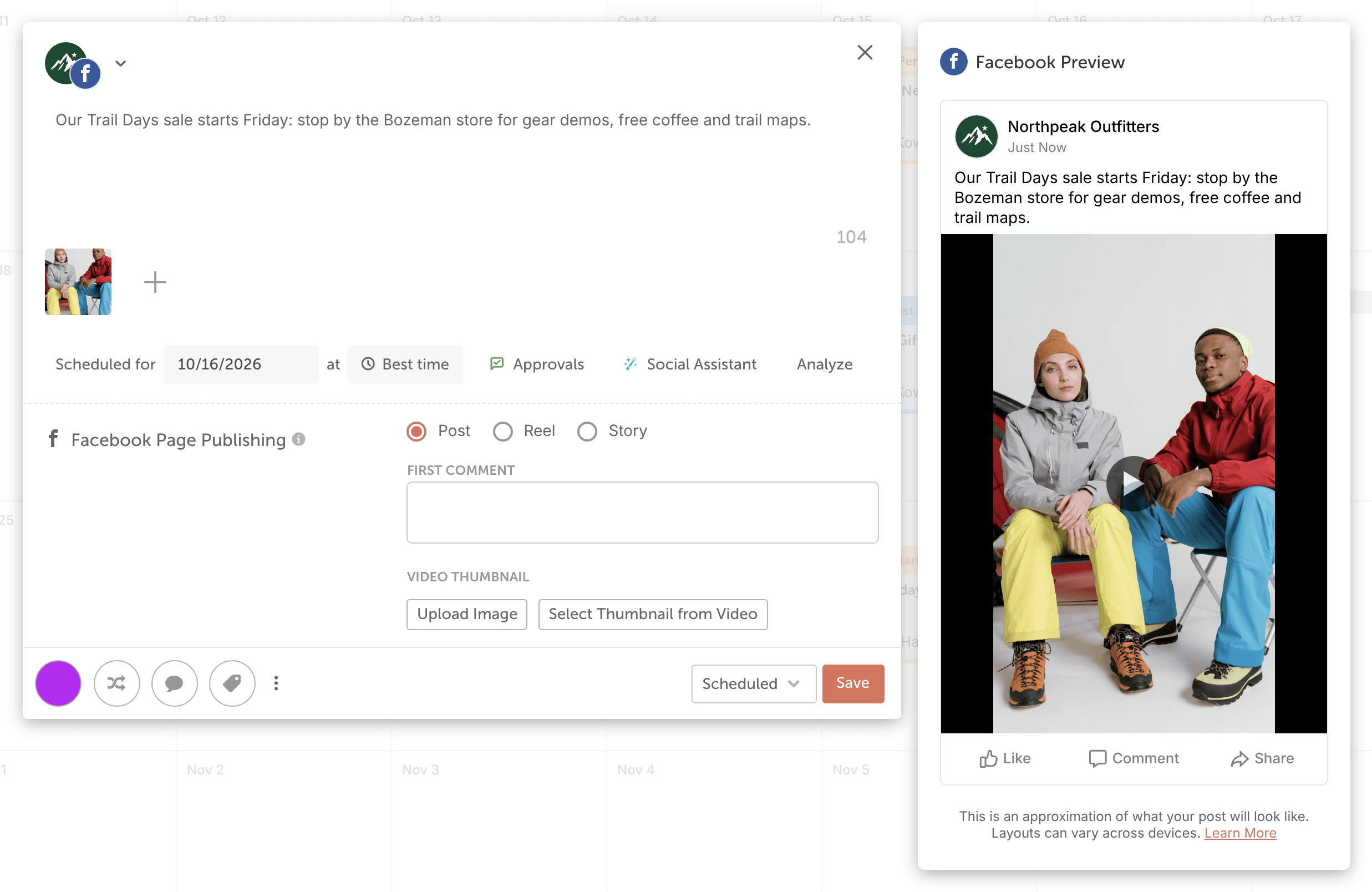
Task: Select the Story radio button
Action: (587, 431)
